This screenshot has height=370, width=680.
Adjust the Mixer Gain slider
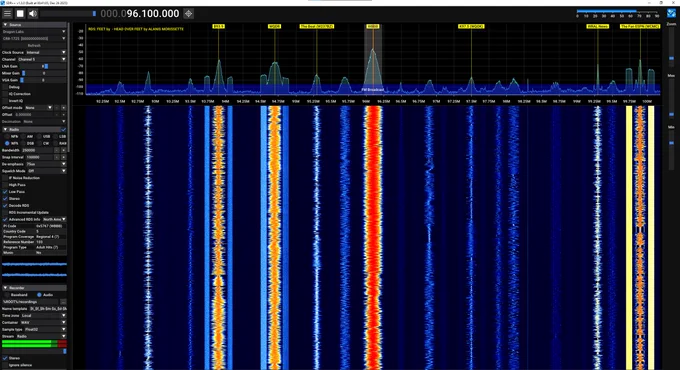pos(43,73)
